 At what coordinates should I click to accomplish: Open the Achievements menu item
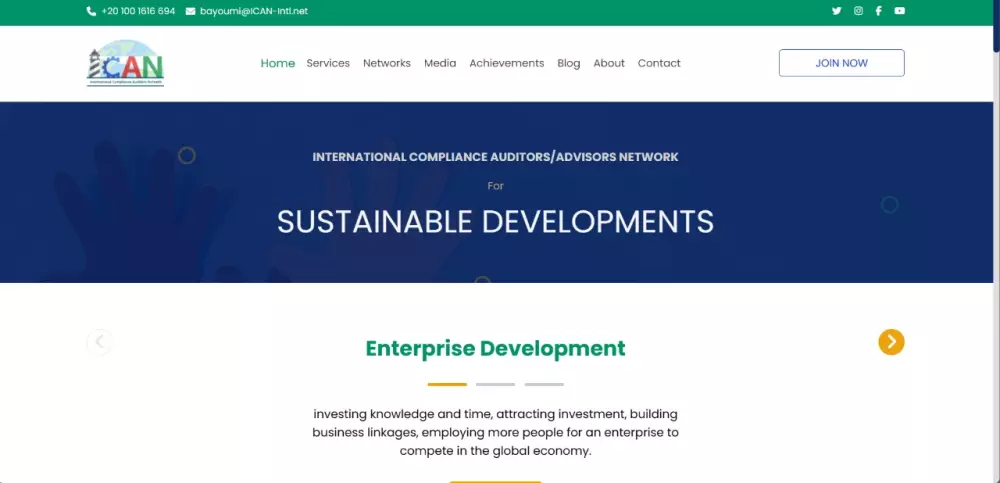point(506,63)
